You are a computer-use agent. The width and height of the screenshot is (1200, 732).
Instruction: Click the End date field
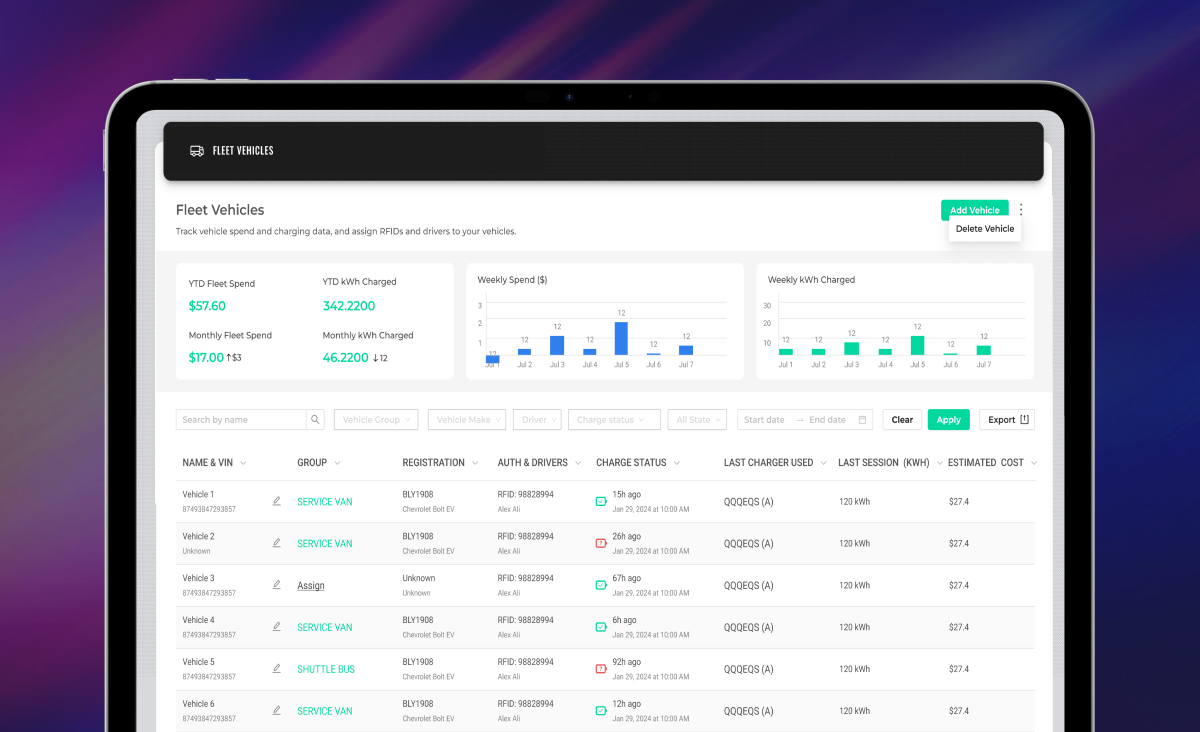pyautogui.click(x=827, y=420)
